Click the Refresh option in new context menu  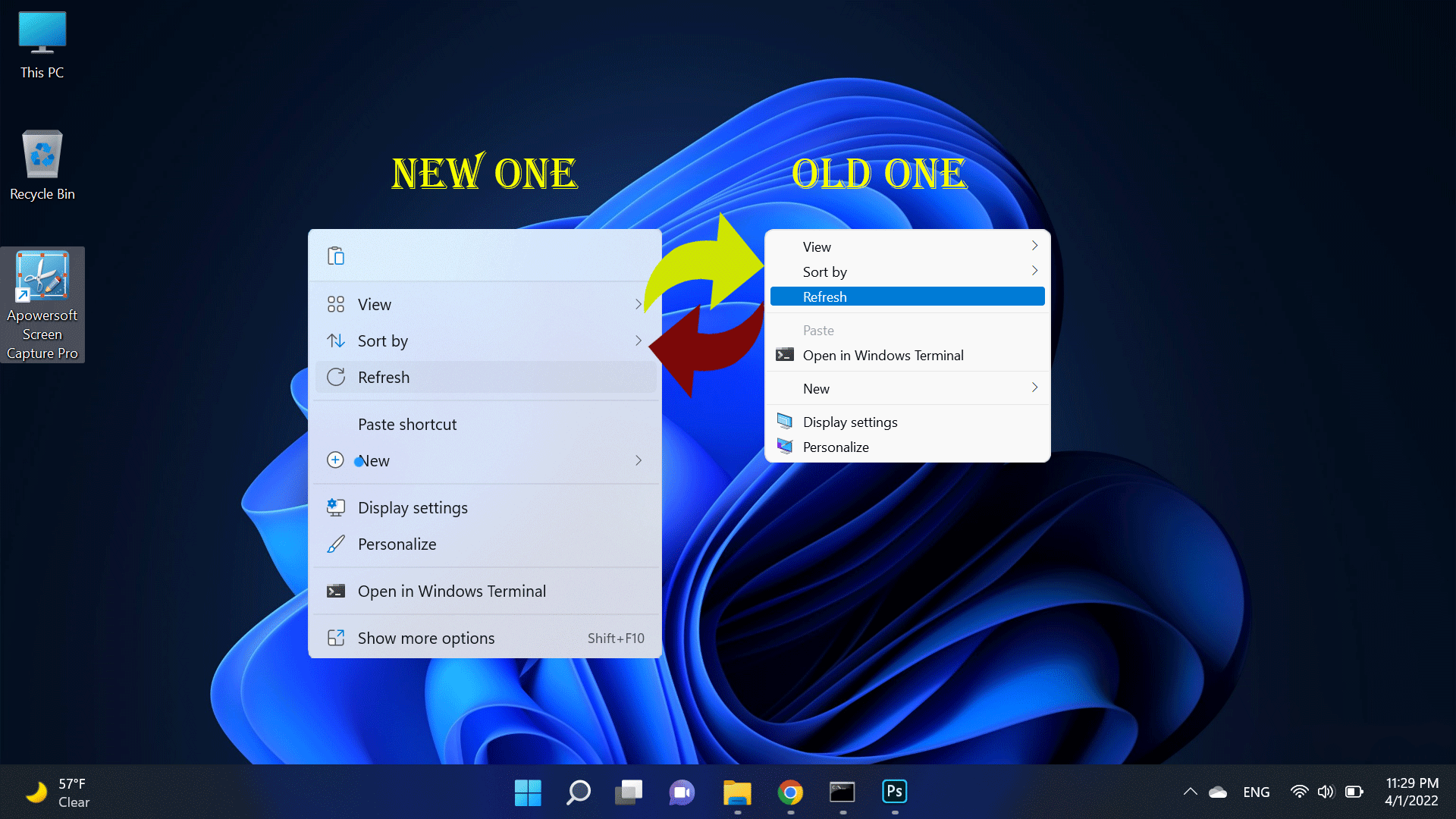pos(384,377)
